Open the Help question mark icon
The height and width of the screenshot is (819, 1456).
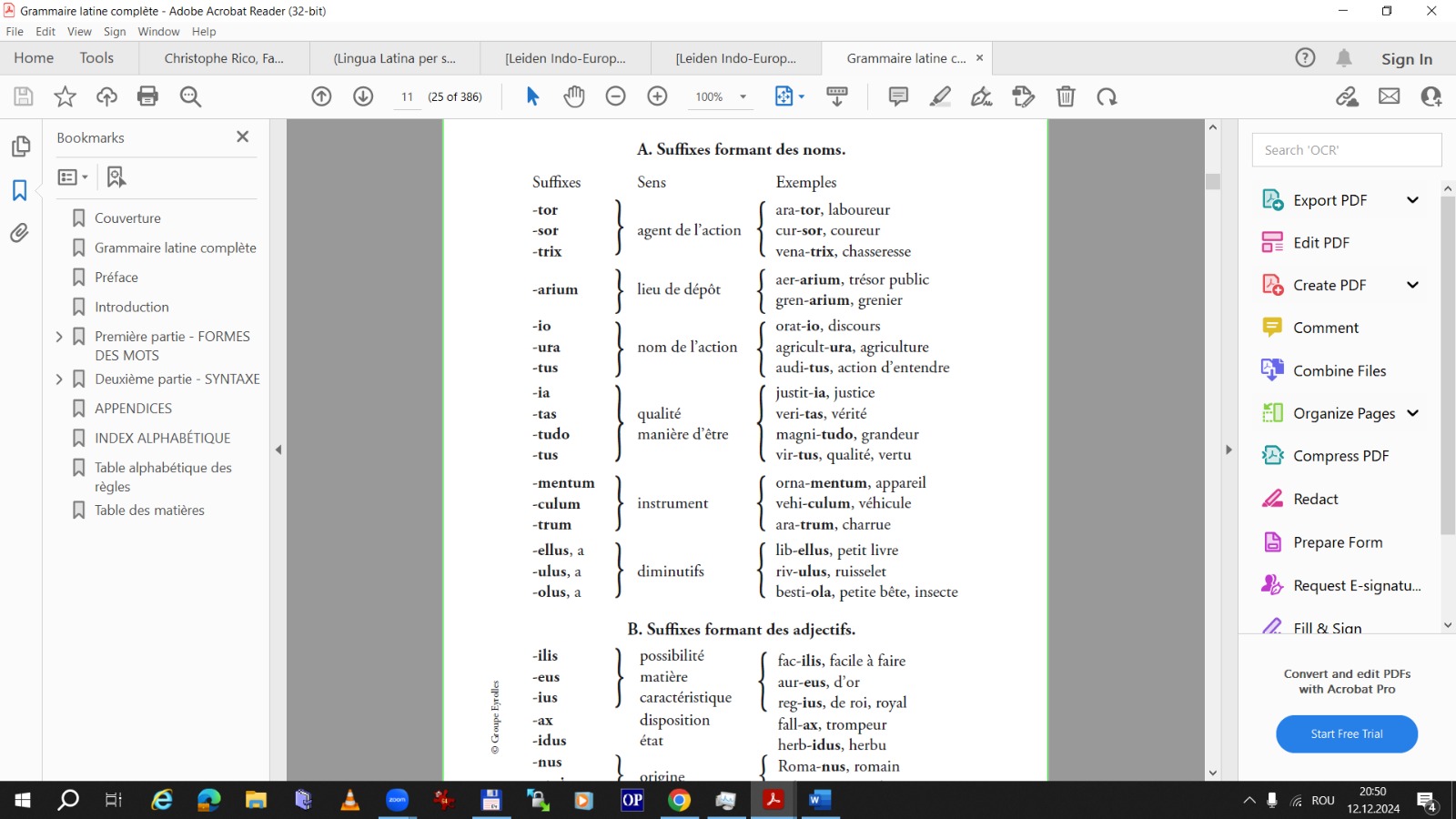(x=1305, y=58)
